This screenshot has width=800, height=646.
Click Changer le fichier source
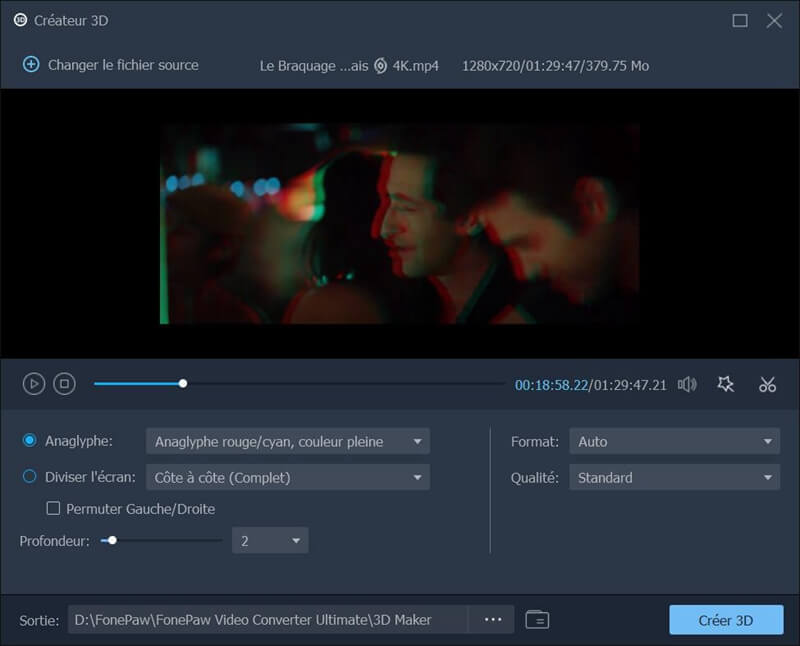point(123,65)
